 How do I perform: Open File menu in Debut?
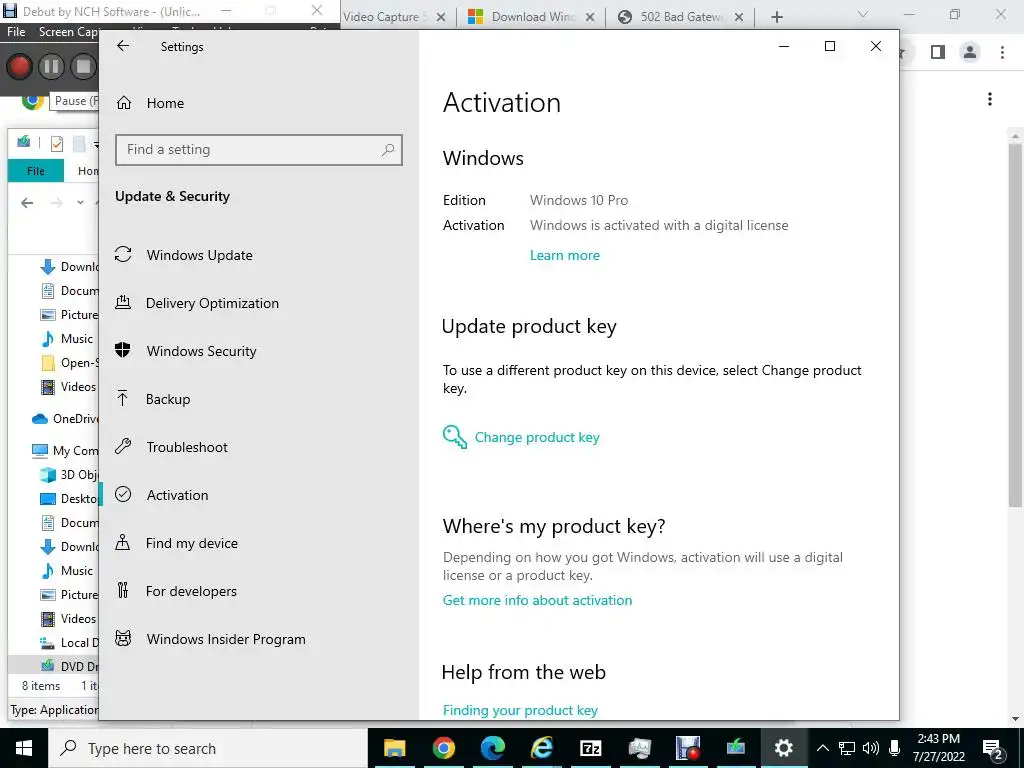click(16, 31)
